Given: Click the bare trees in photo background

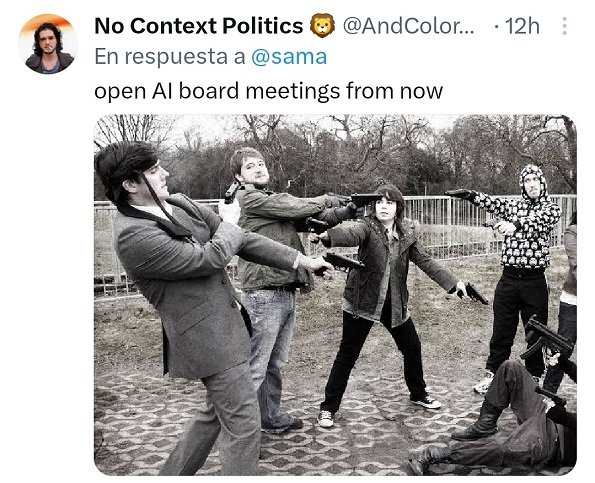Looking at the screenshot, I should [335, 152].
